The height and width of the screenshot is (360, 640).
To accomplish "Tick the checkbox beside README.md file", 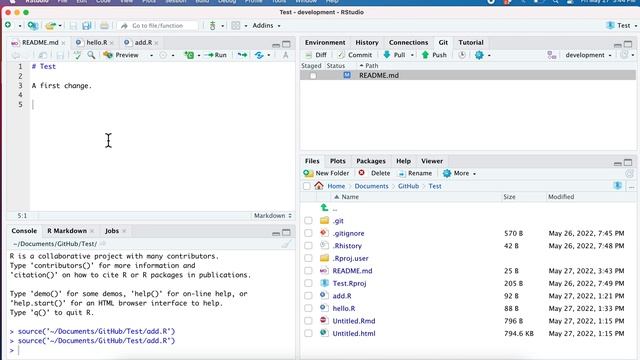I will 308,271.
